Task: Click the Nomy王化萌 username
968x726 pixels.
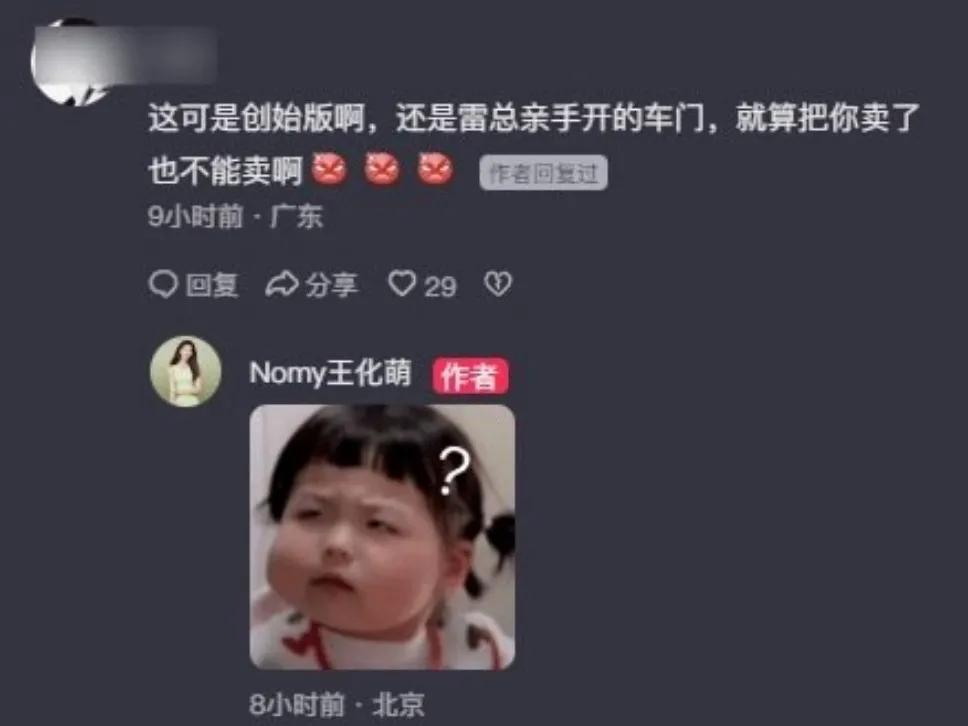Action: pyautogui.click(x=330, y=373)
